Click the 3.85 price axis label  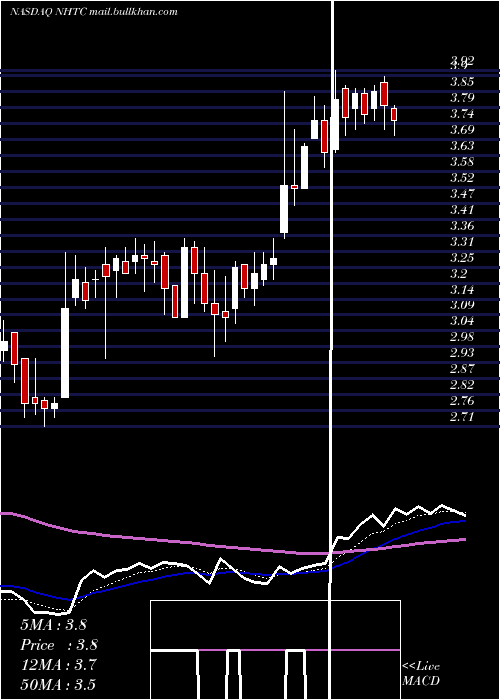(x=462, y=82)
